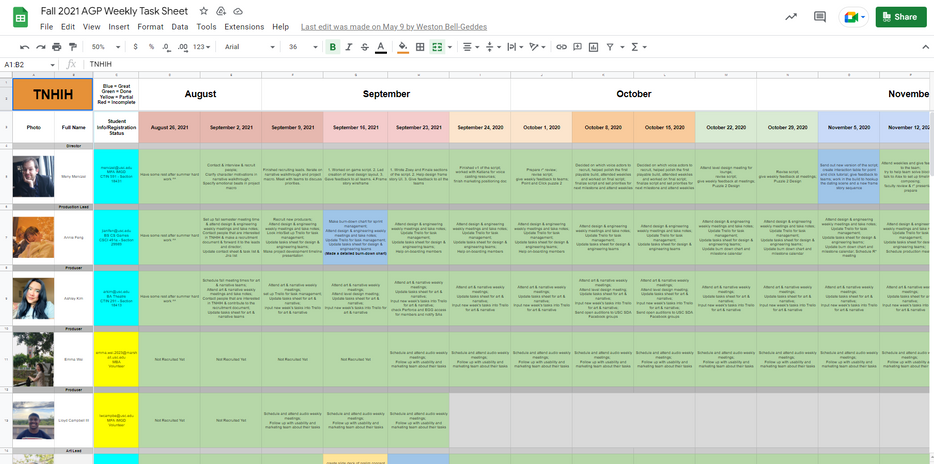The width and height of the screenshot is (934, 464).
Task: Open last edit version history link
Action: 394,27
